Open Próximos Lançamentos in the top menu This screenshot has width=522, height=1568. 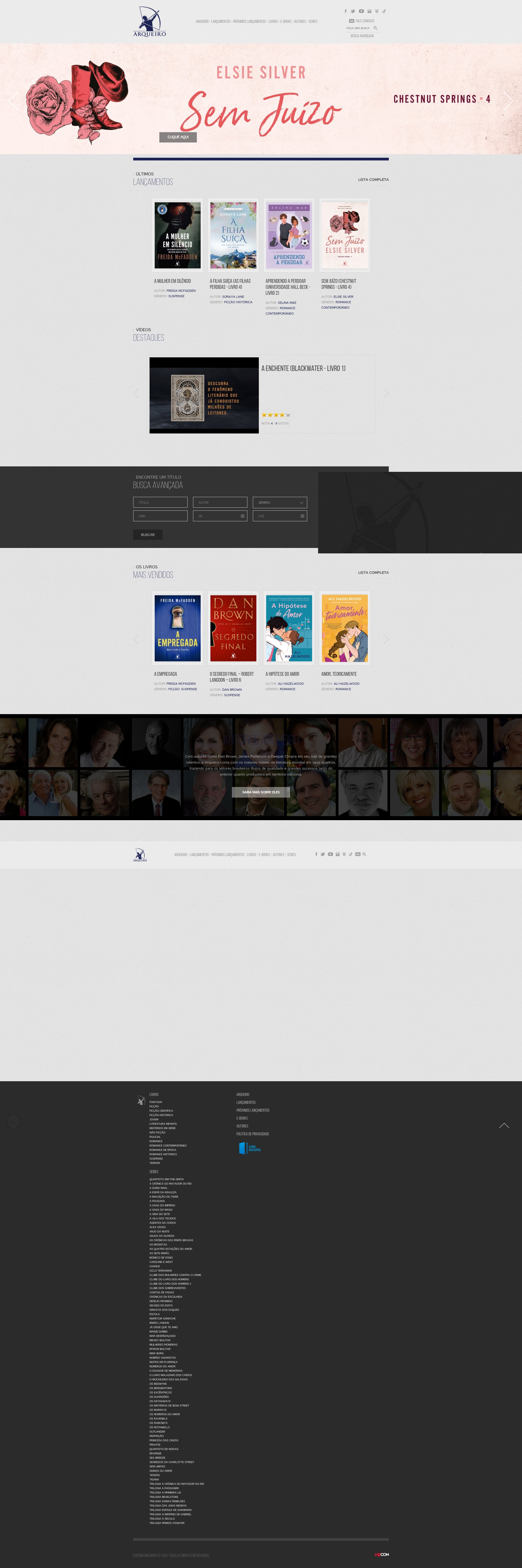point(249,21)
